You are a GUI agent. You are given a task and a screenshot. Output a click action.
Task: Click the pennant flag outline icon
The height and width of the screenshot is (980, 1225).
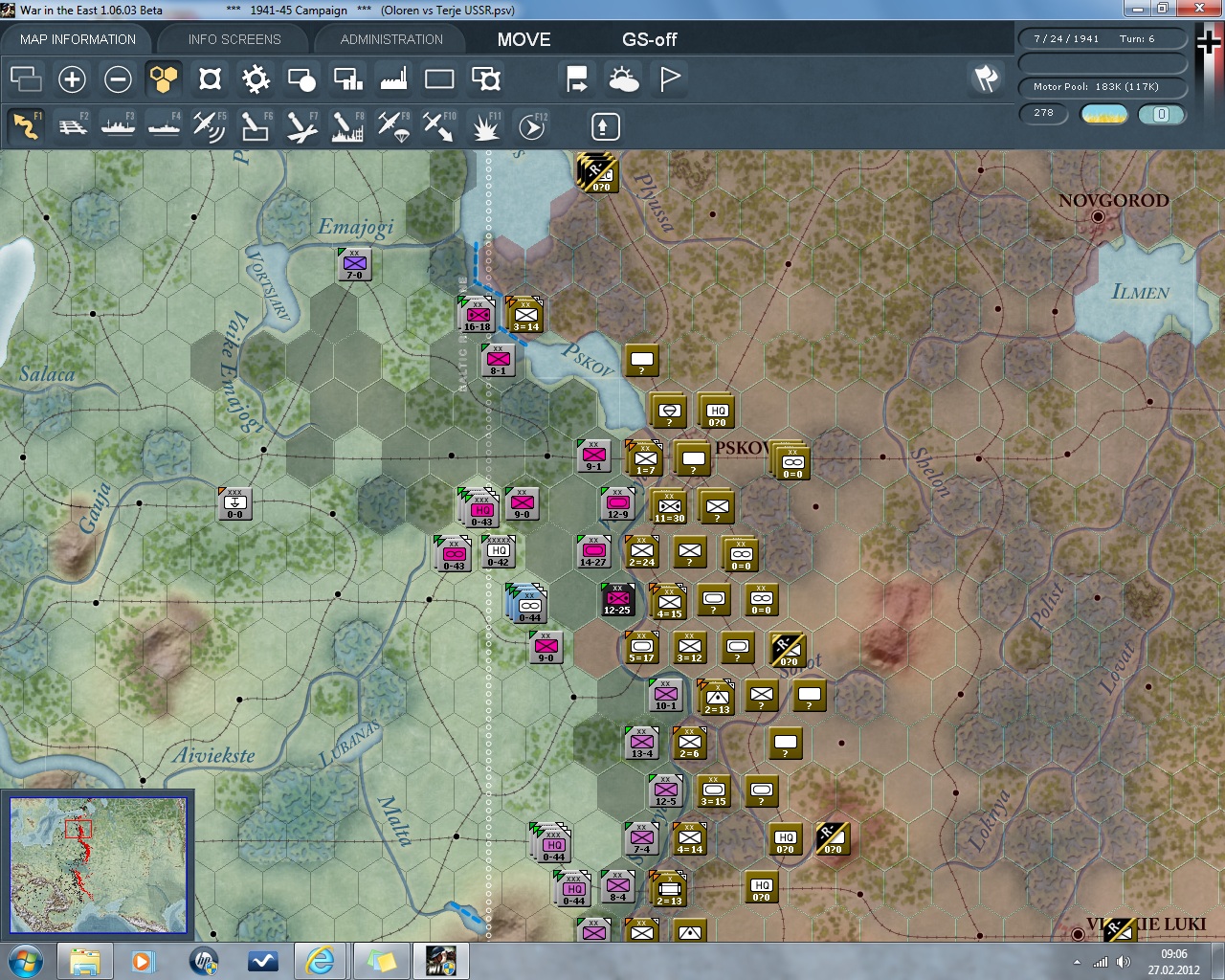coord(670,78)
